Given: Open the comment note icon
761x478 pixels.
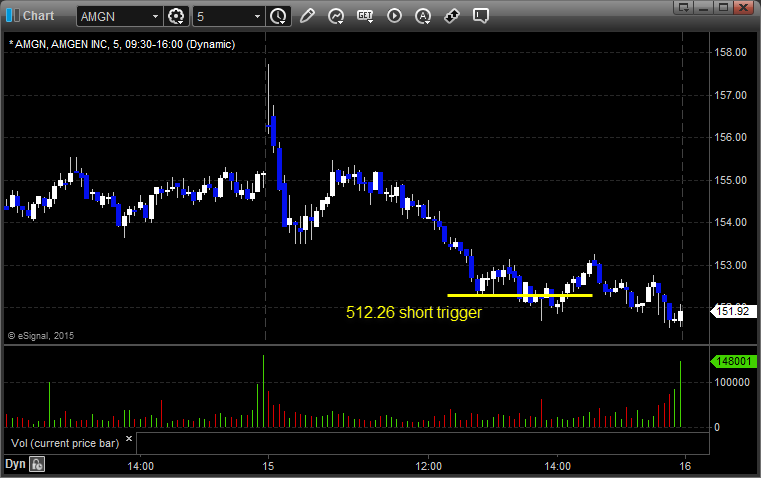Looking at the screenshot, I should 480,16.
